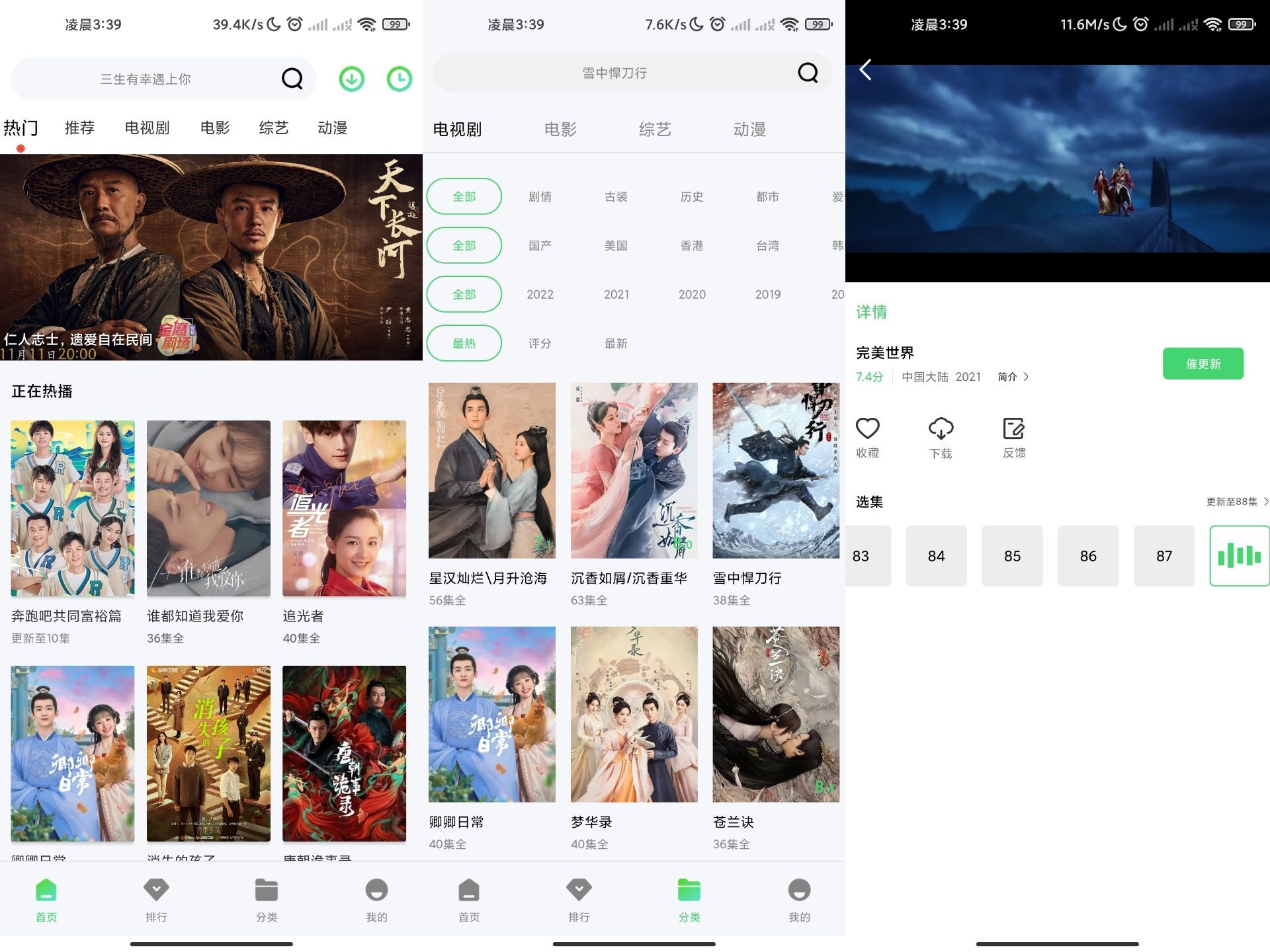Open the 雪中悍刀行 poster

(776, 471)
